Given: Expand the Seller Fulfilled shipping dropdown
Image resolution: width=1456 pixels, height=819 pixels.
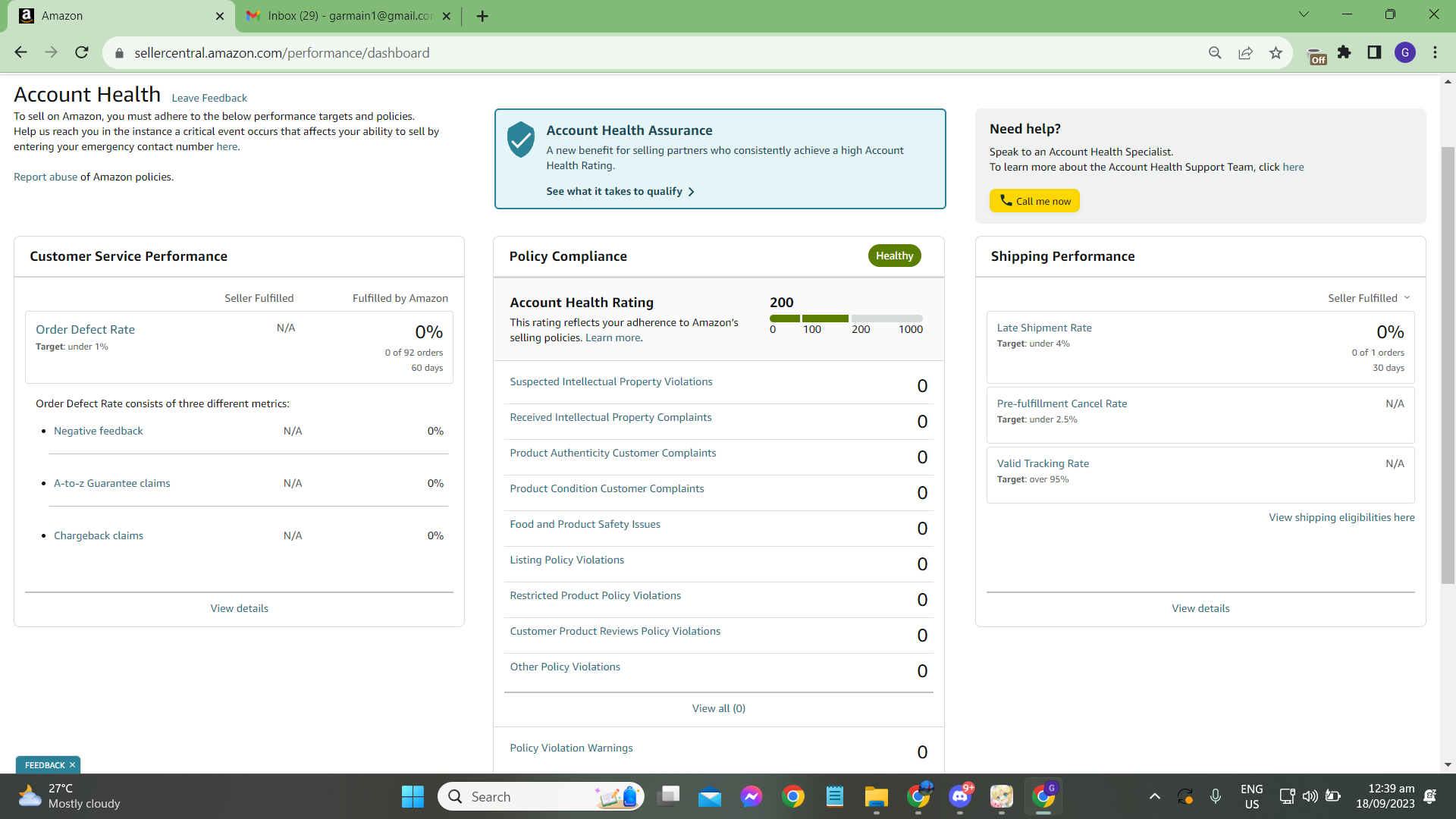Looking at the screenshot, I should coord(1369,298).
